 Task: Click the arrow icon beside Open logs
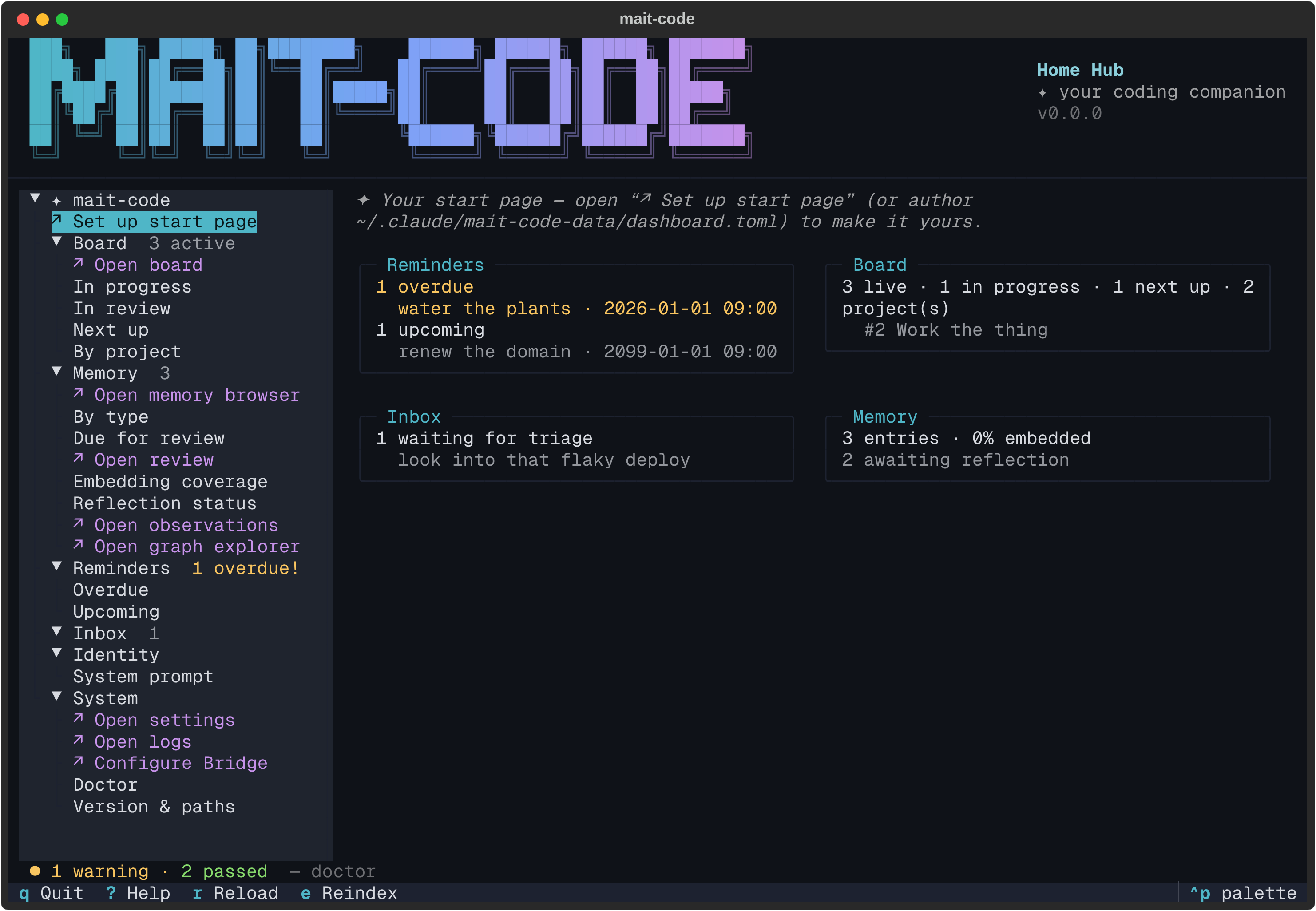point(78,741)
